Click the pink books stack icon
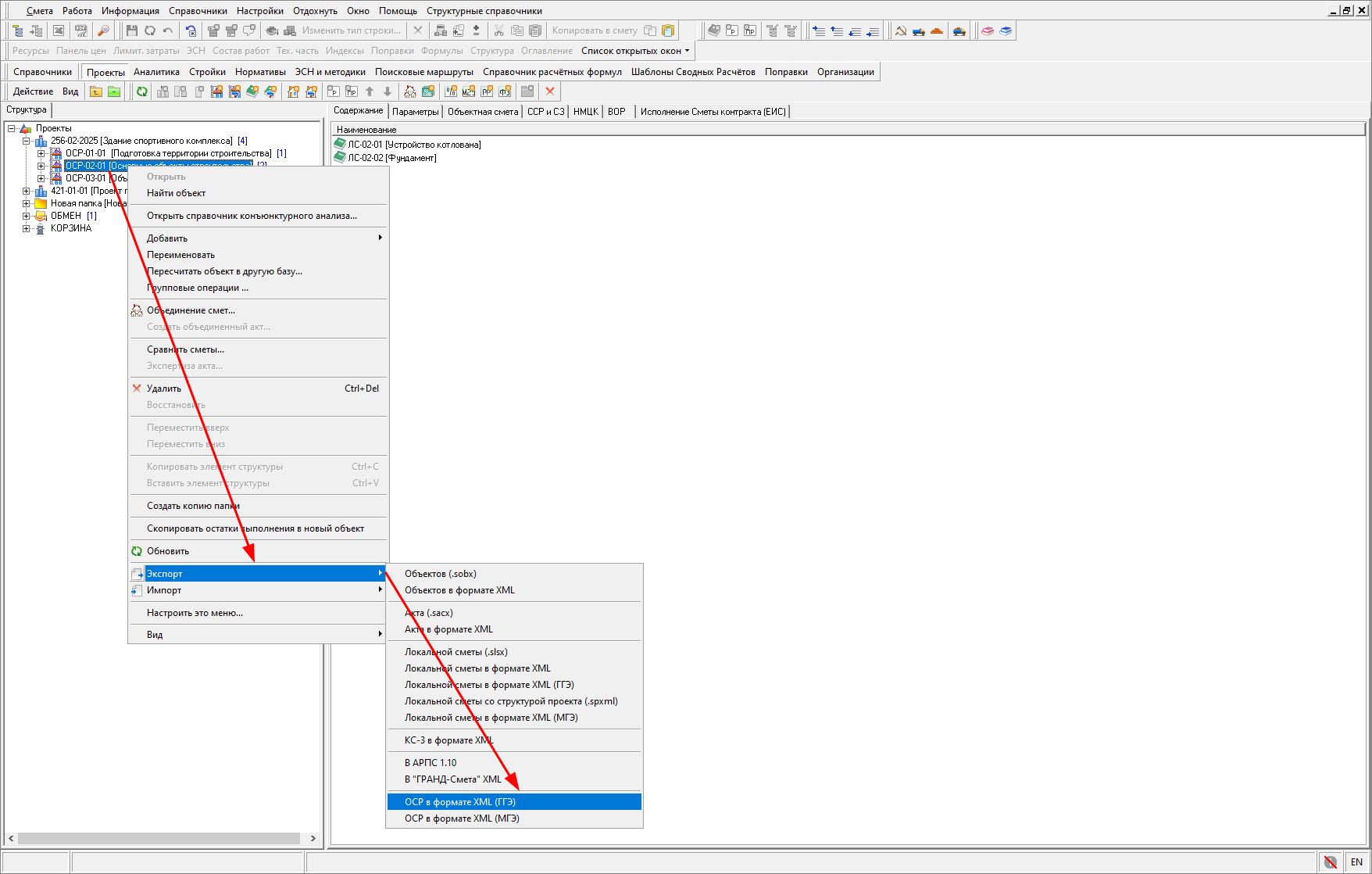Image resolution: width=1372 pixels, height=874 pixels. (988, 30)
